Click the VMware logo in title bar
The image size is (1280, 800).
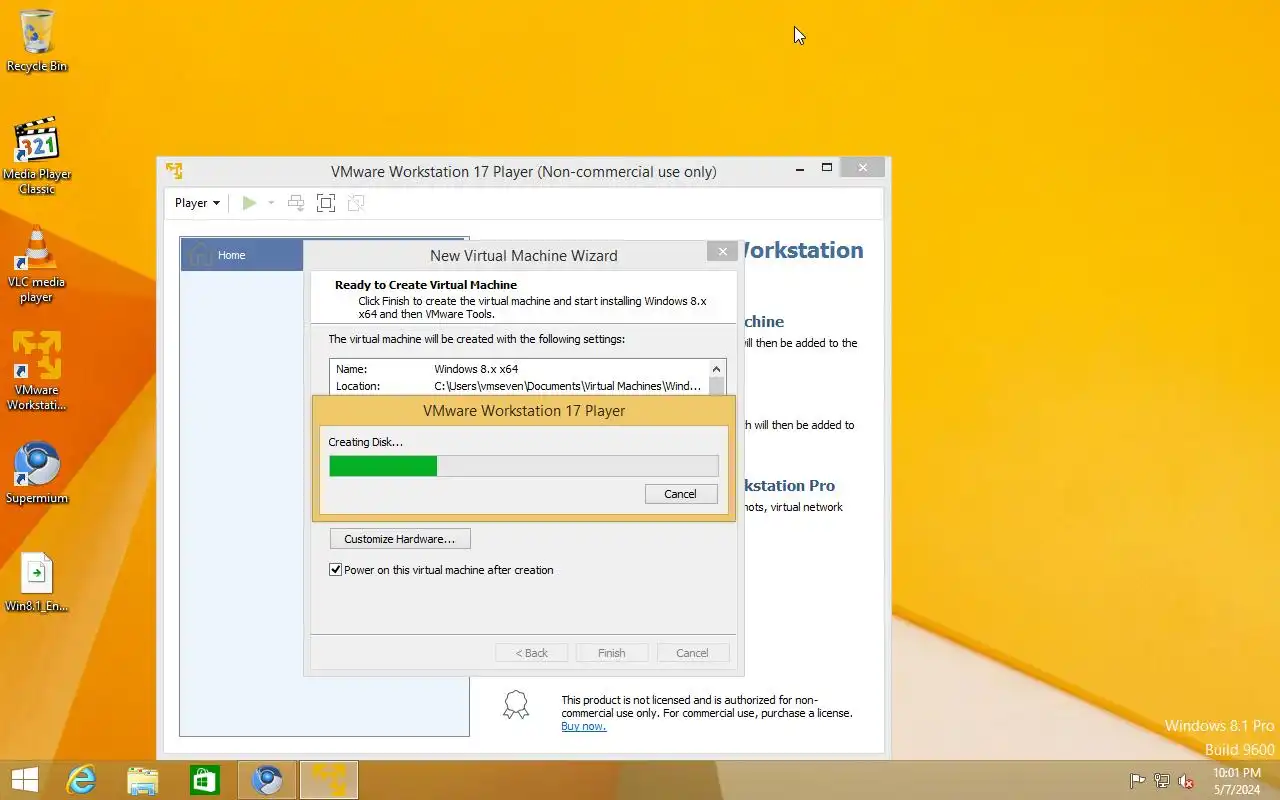click(x=175, y=171)
